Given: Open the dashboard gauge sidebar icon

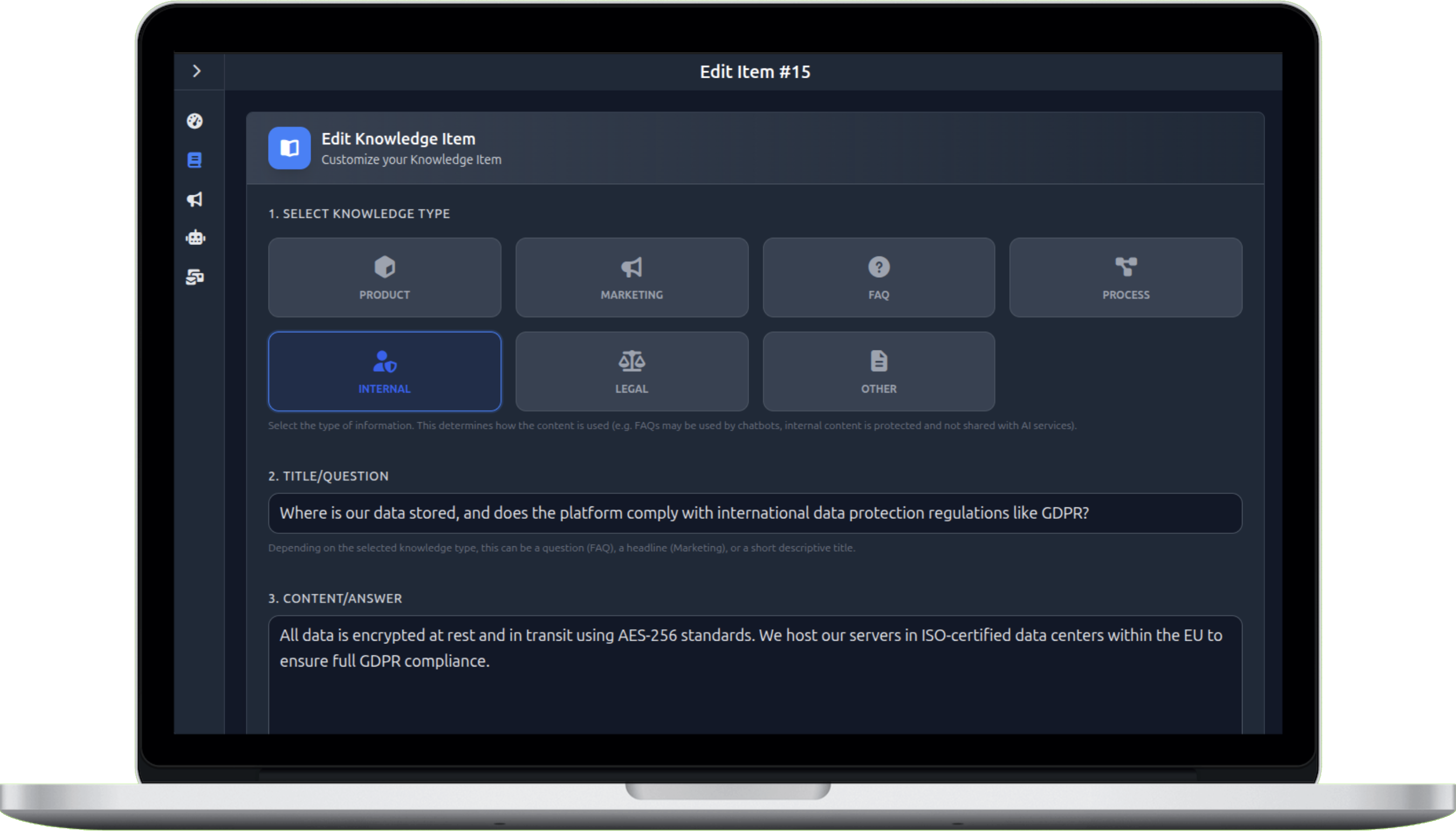Looking at the screenshot, I should [x=195, y=121].
